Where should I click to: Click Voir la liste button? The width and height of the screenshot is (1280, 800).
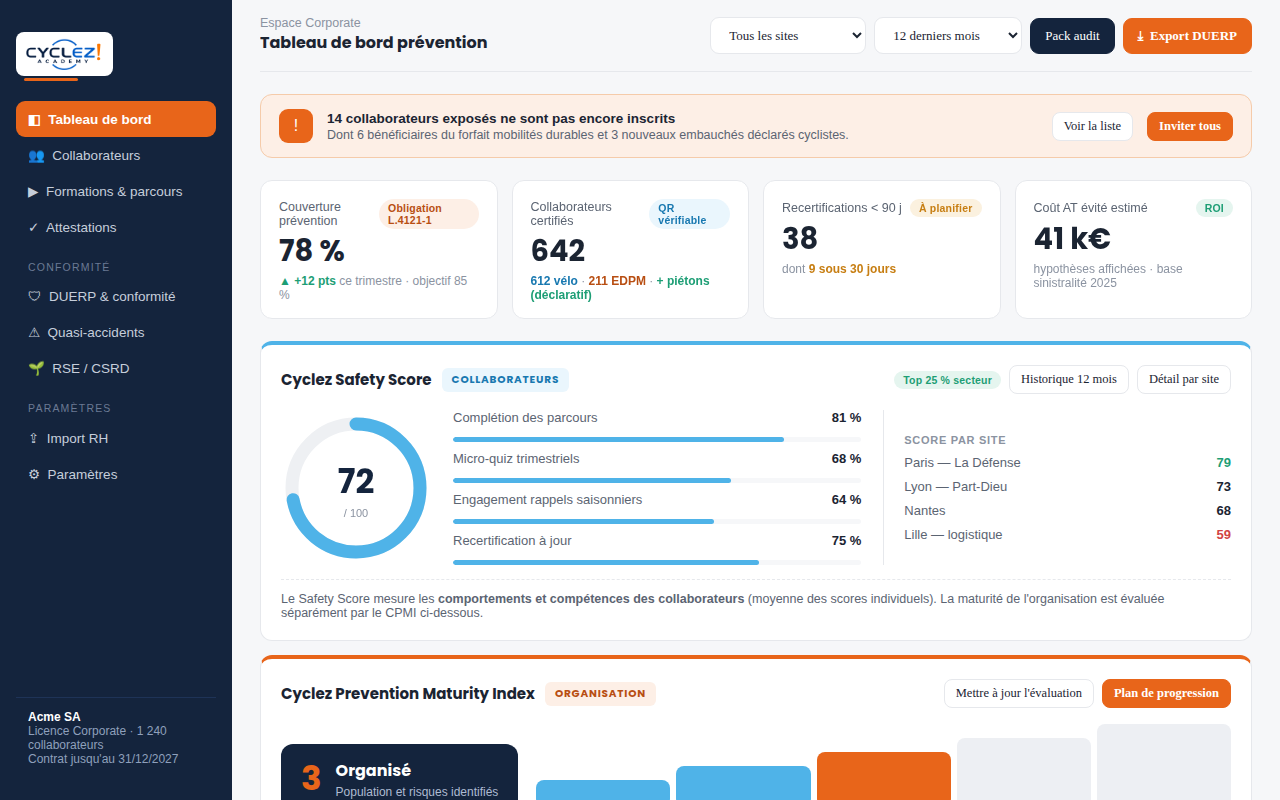(x=1092, y=126)
